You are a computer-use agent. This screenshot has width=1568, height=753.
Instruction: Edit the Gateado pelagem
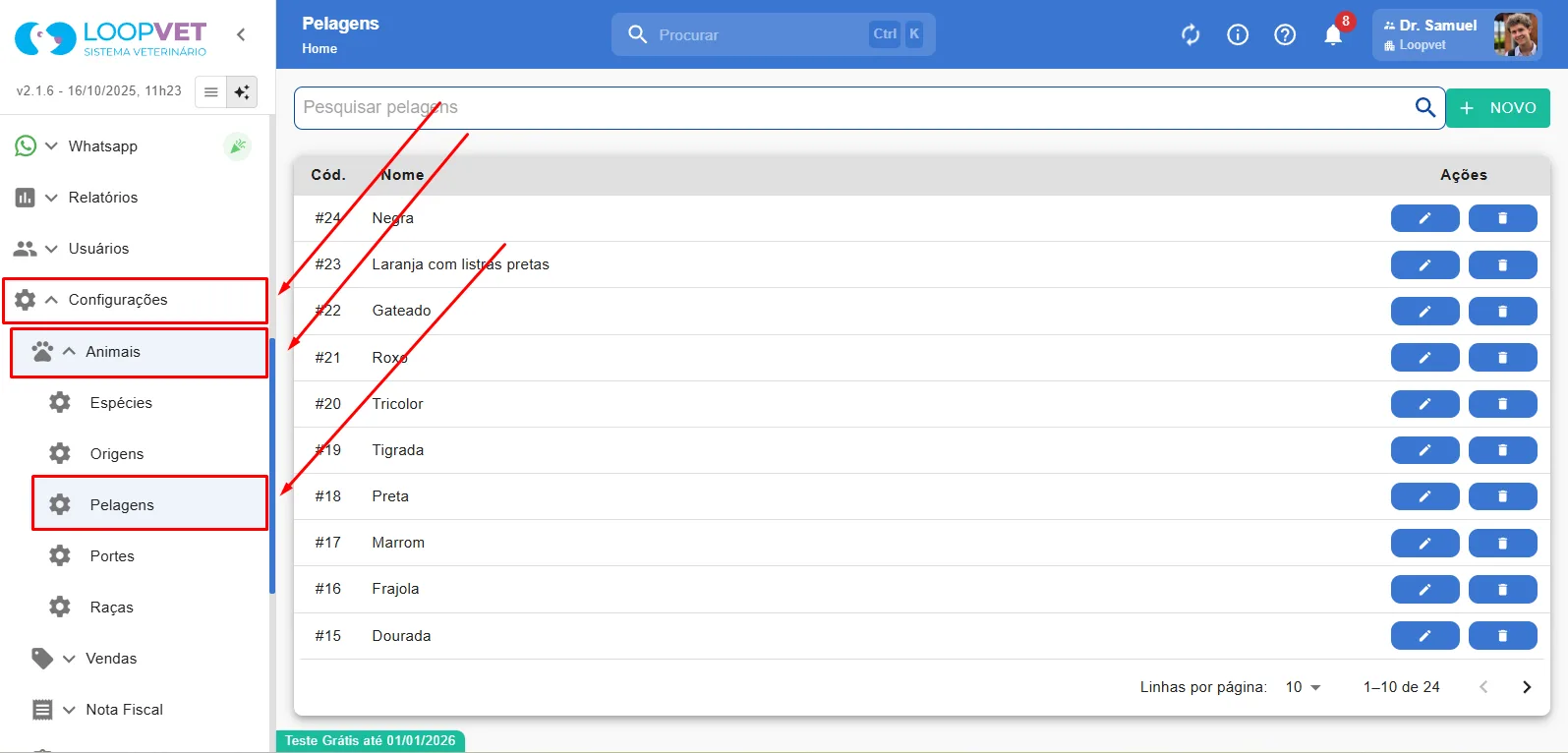pyautogui.click(x=1424, y=311)
